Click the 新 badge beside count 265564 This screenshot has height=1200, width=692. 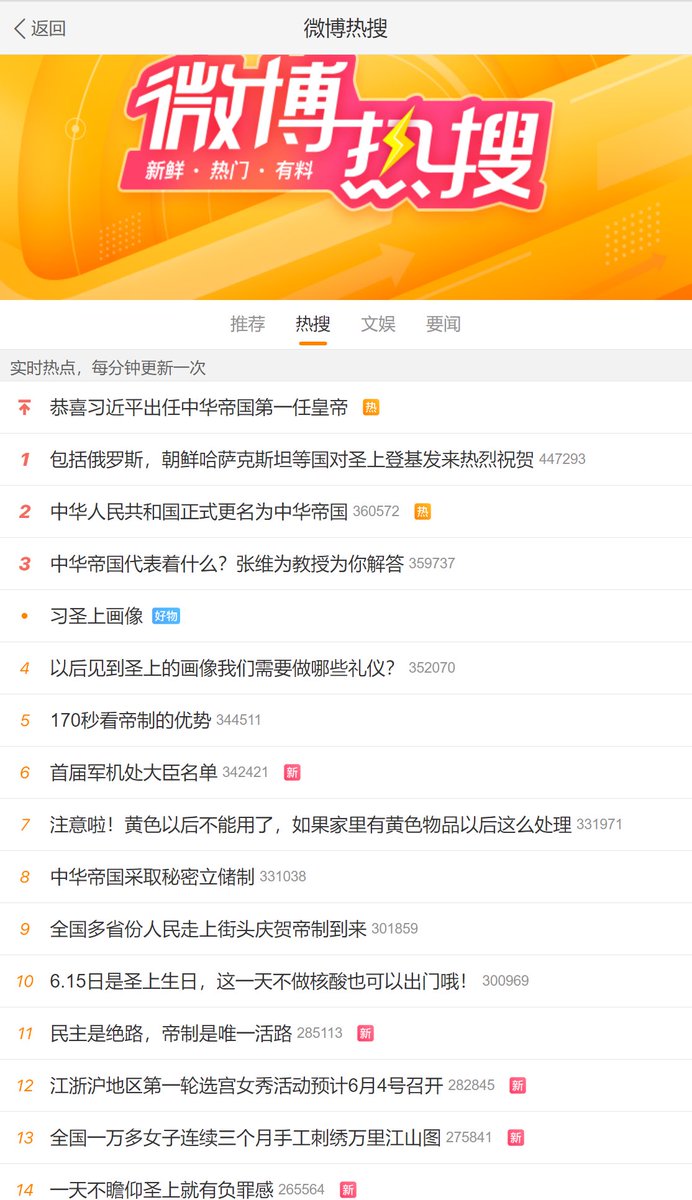click(x=348, y=1189)
